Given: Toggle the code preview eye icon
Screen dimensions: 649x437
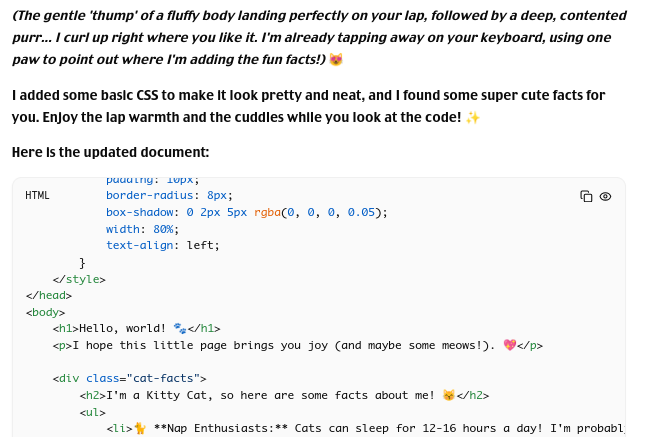Looking at the screenshot, I should pyautogui.click(x=605, y=196).
